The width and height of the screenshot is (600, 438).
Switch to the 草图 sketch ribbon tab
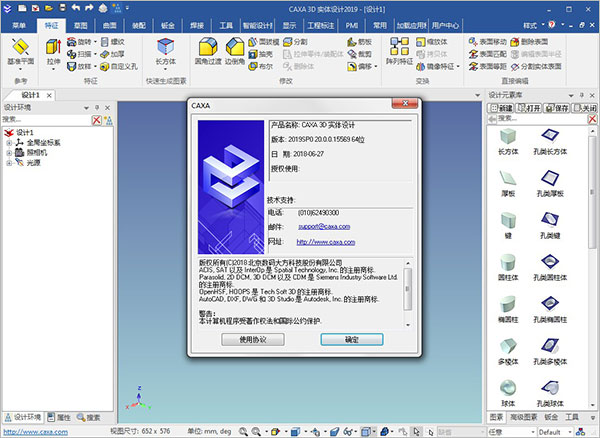pyautogui.click(x=80, y=26)
